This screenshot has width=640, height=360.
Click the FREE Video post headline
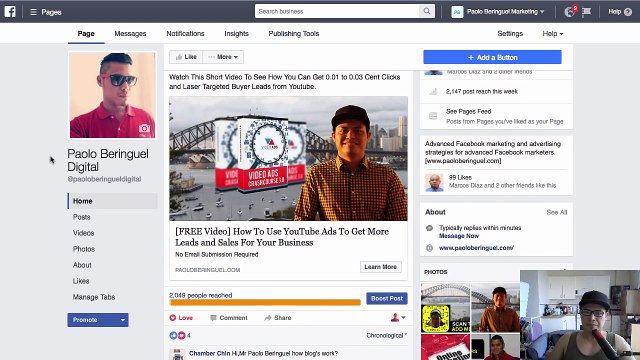point(282,237)
